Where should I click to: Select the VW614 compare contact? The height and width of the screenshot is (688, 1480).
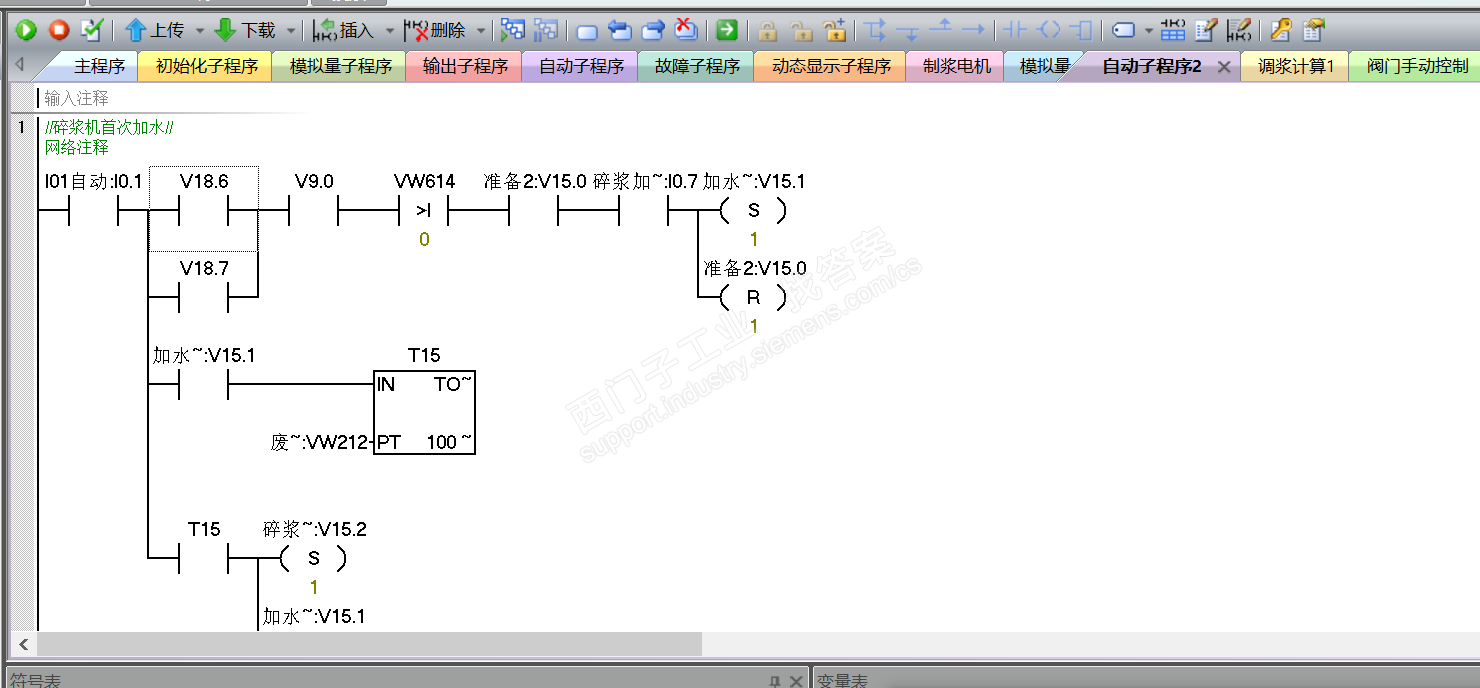(424, 210)
